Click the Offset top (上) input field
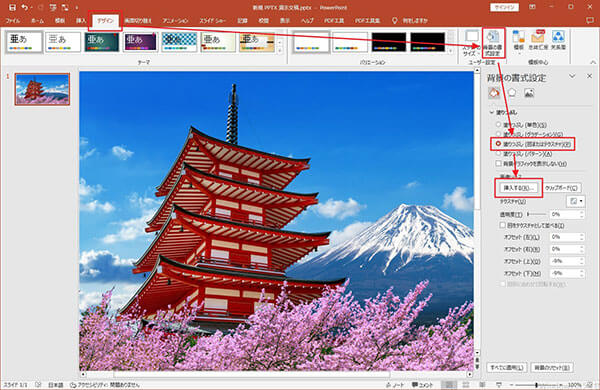The image size is (600, 390). pos(564,261)
